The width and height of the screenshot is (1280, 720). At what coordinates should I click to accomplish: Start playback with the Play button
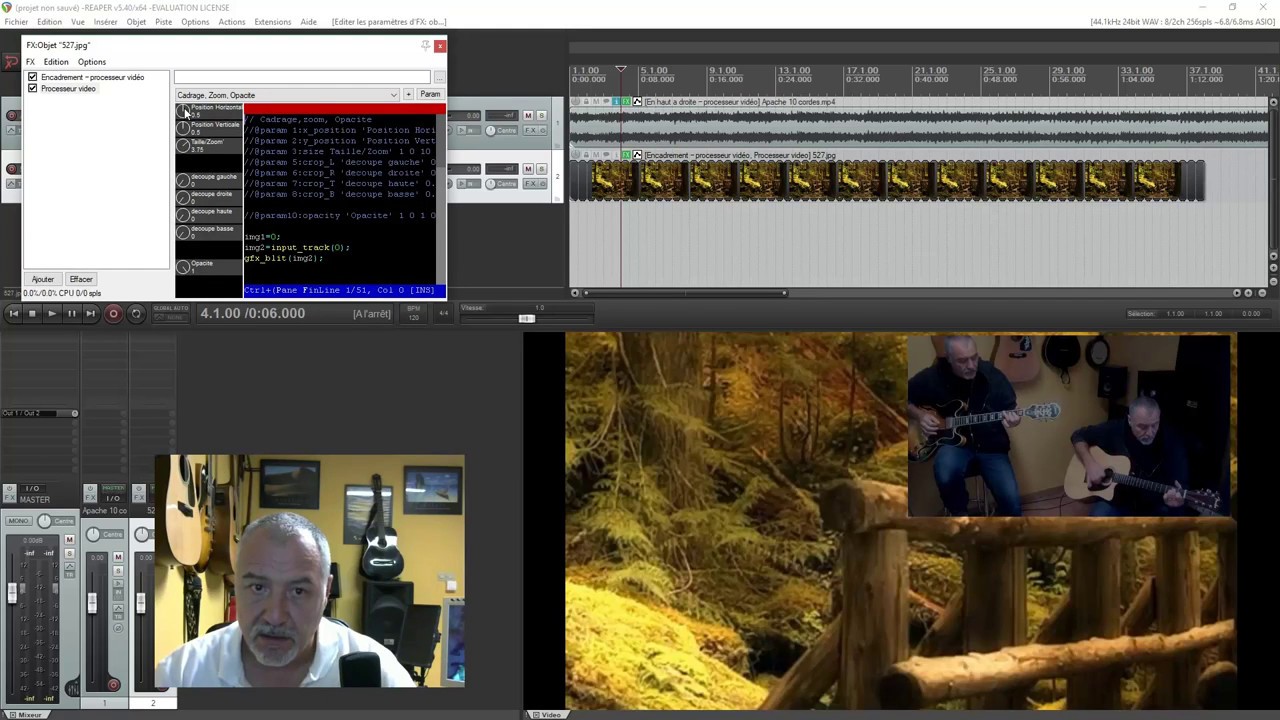point(52,314)
